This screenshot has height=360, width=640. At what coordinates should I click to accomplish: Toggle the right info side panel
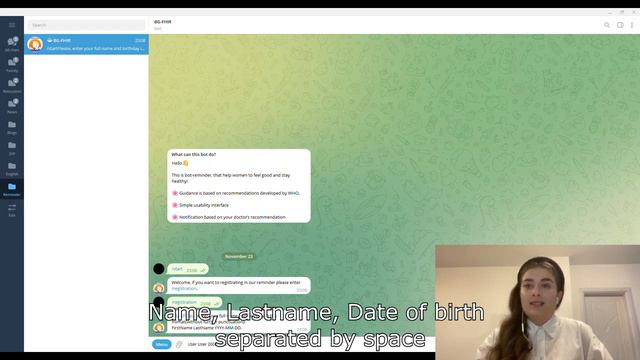click(620, 25)
